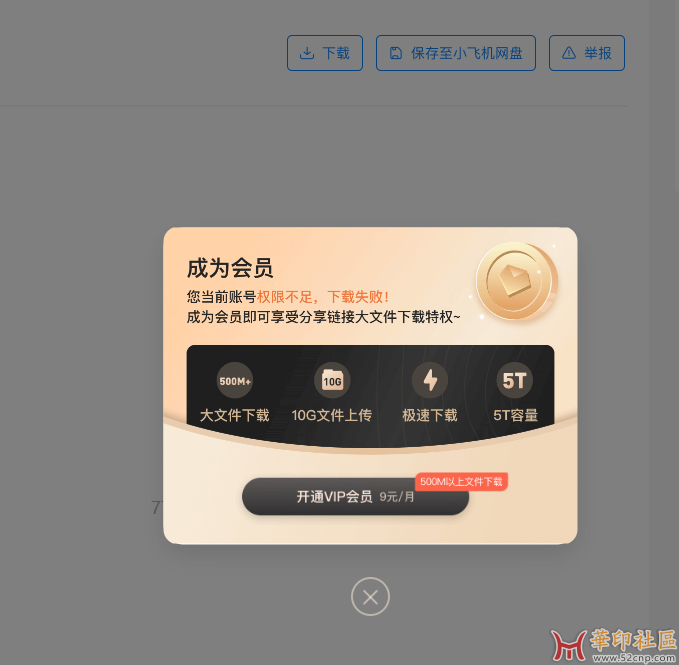Click the 10G文件上传 label
The height and width of the screenshot is (665, 679).
332,415
